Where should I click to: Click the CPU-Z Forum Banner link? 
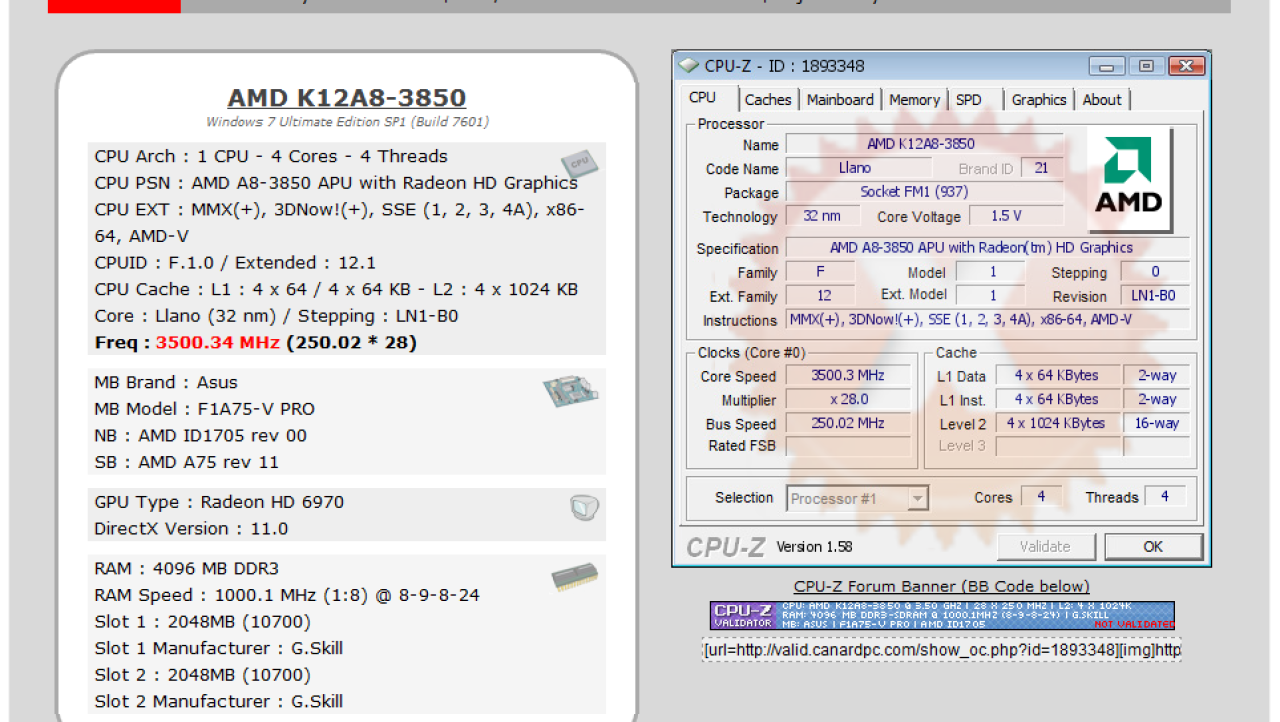942,587
